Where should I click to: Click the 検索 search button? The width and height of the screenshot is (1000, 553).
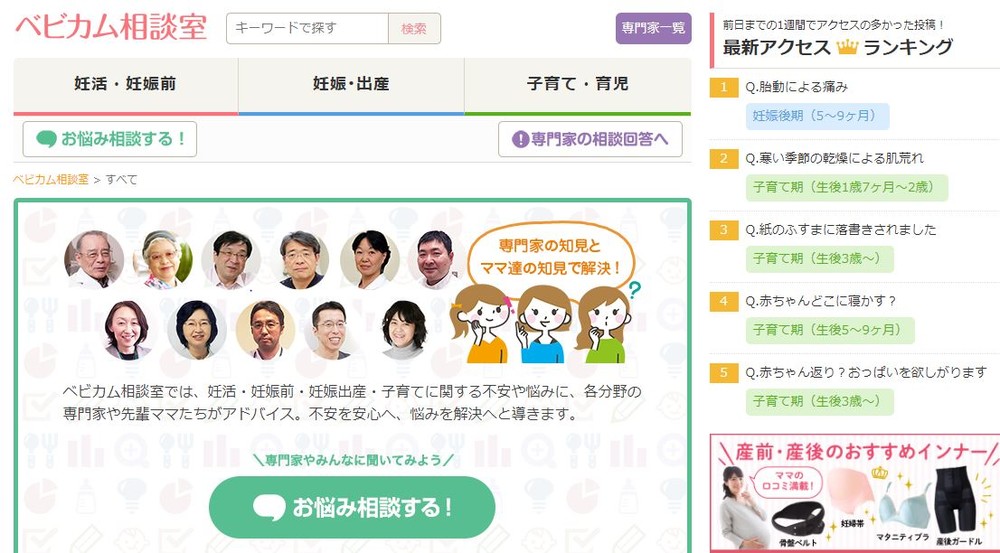pos(414,29)
